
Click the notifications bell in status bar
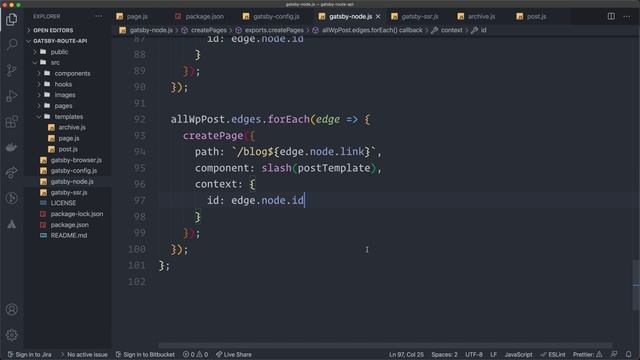(x=629, y=354)
